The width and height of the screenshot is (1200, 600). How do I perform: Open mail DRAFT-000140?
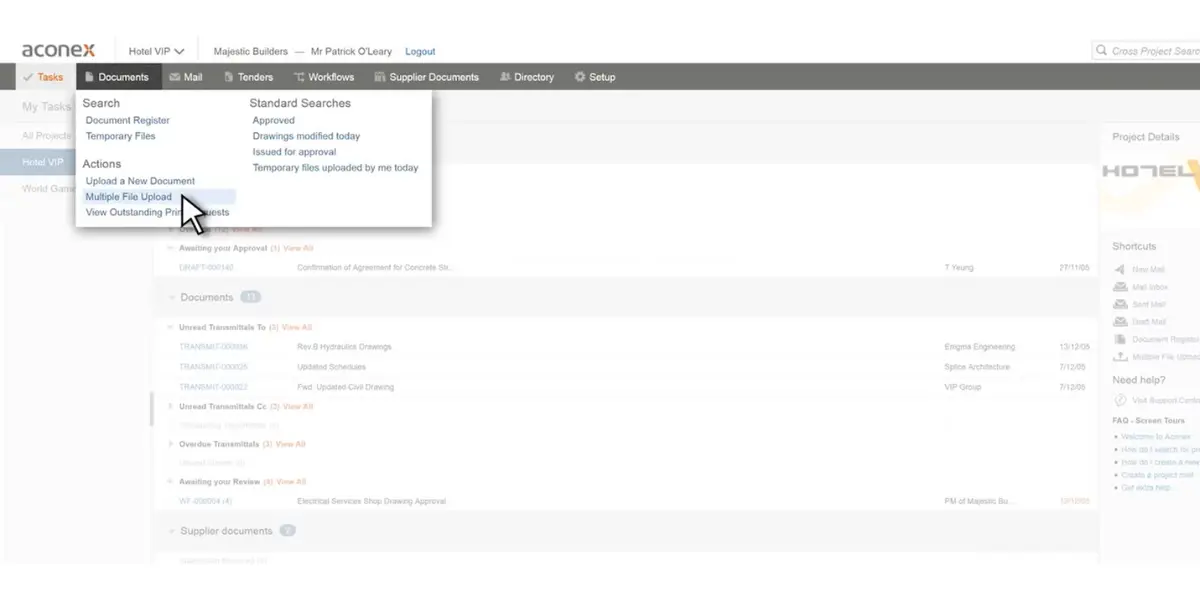[x=206, y=268]
